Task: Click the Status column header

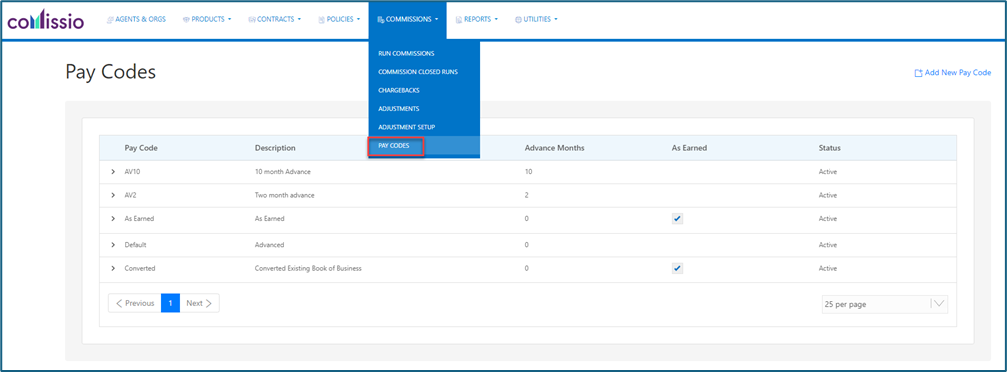Action: click(x=829, y=148)
